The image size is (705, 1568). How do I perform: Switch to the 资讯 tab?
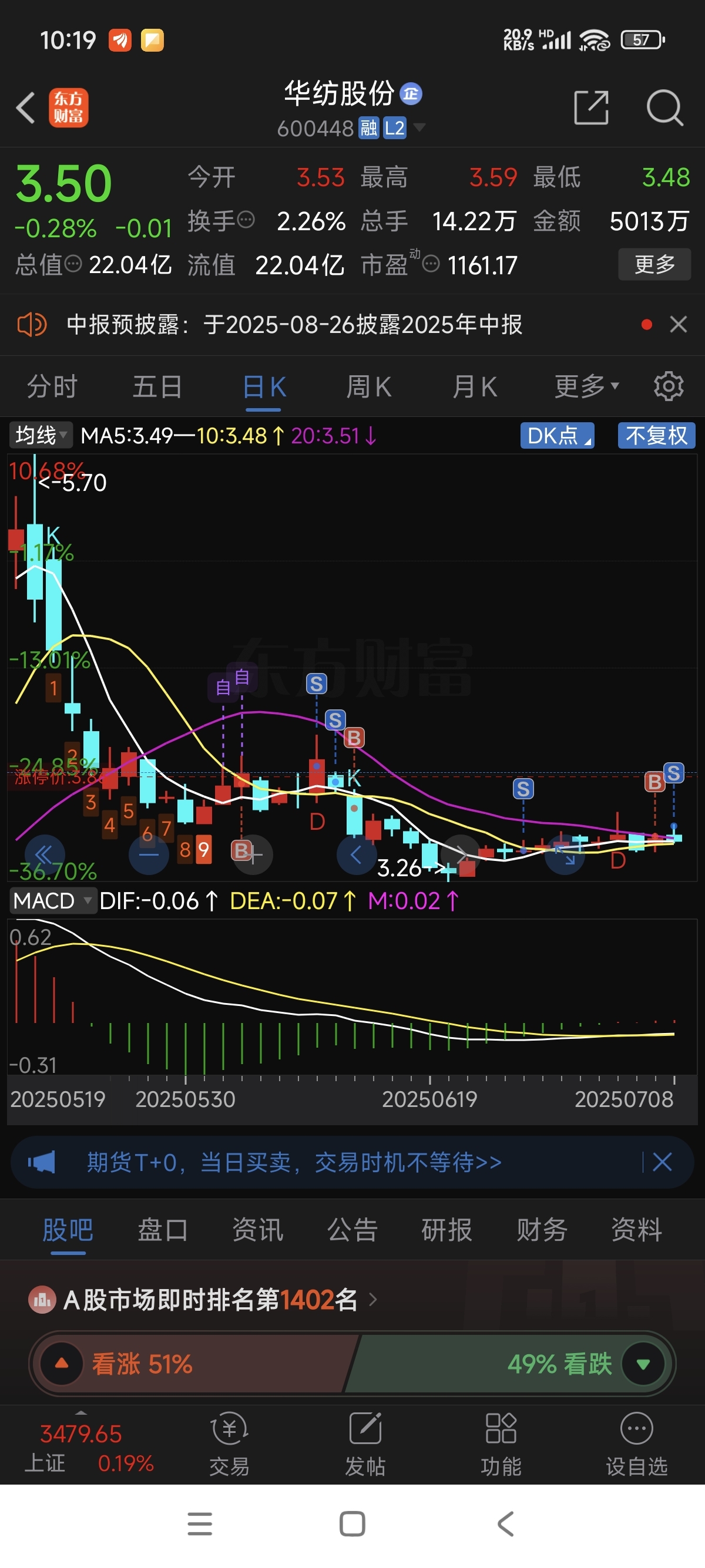click(257, 1230)
